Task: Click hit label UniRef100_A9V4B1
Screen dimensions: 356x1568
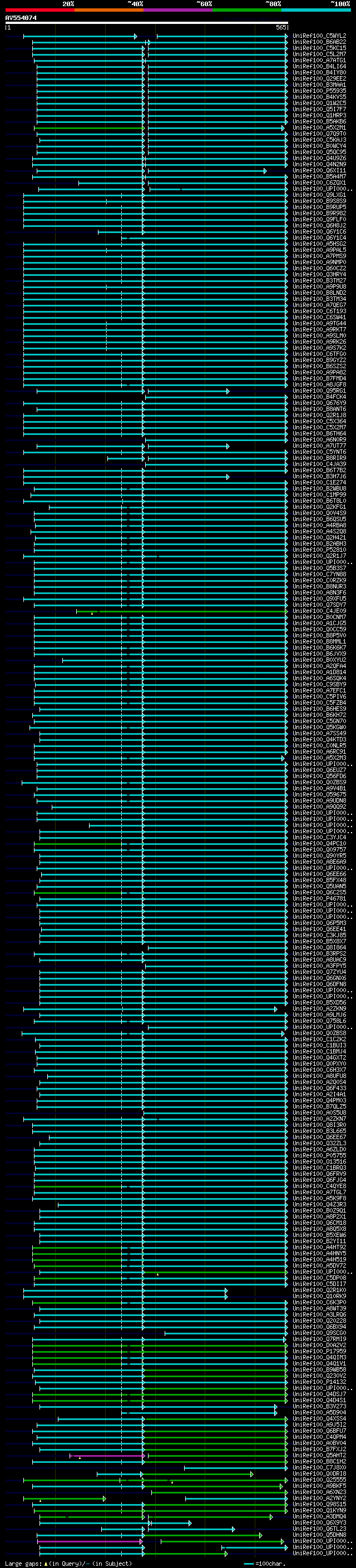Action: pyautogui.click(x=319, y=788)
